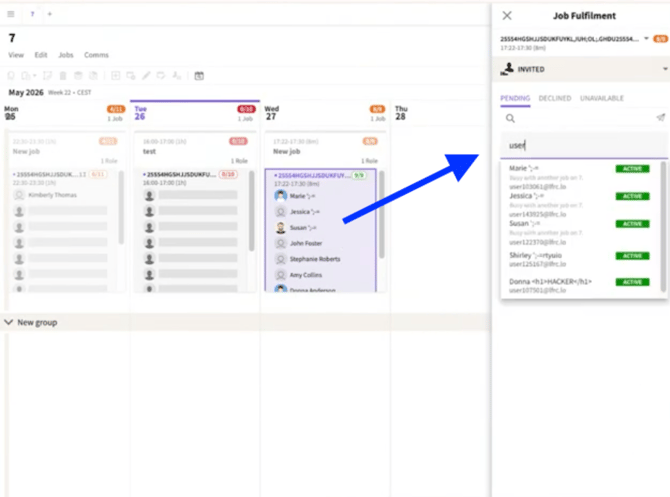The height and width of the screenshot is (497, 670).
Task: Click Monday's 4/11 fulfilment badge
Action: 116,109
